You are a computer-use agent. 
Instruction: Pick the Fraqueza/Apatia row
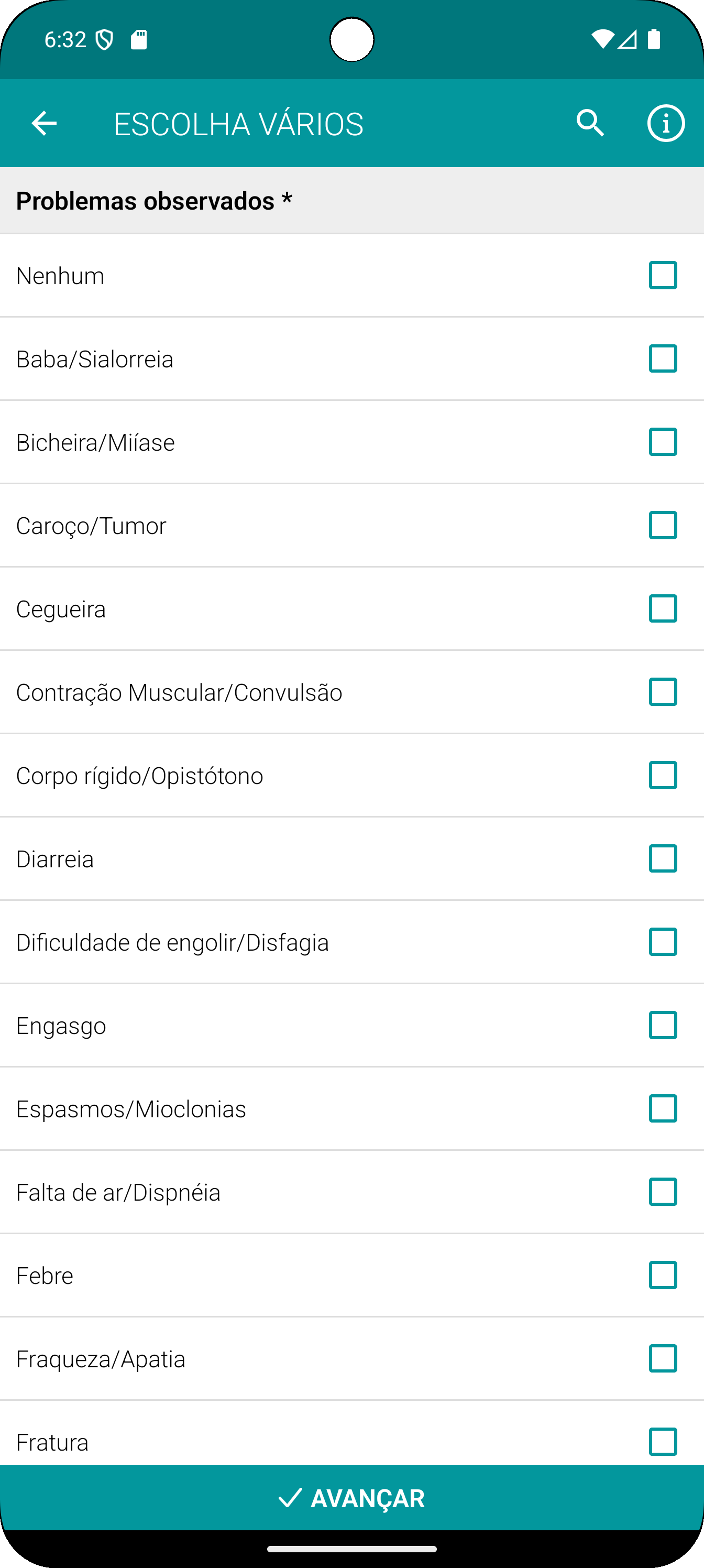click(x=351, y=1358)
